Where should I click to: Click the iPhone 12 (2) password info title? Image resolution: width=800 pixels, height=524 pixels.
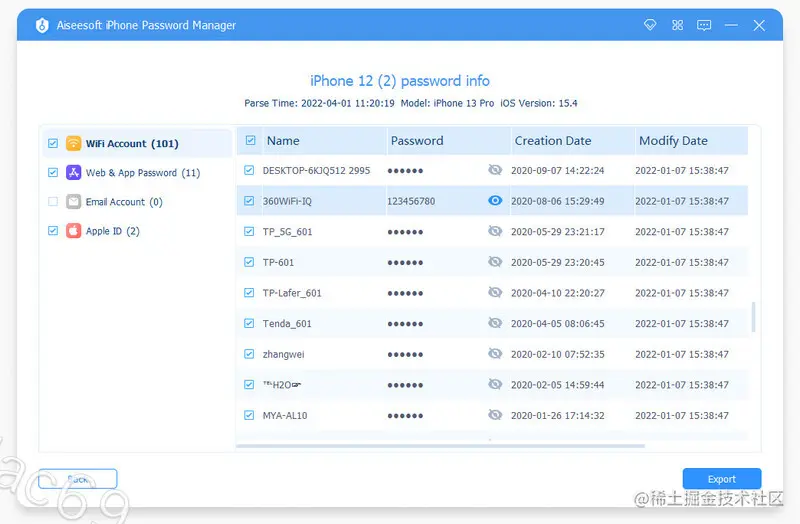[400, 81]
